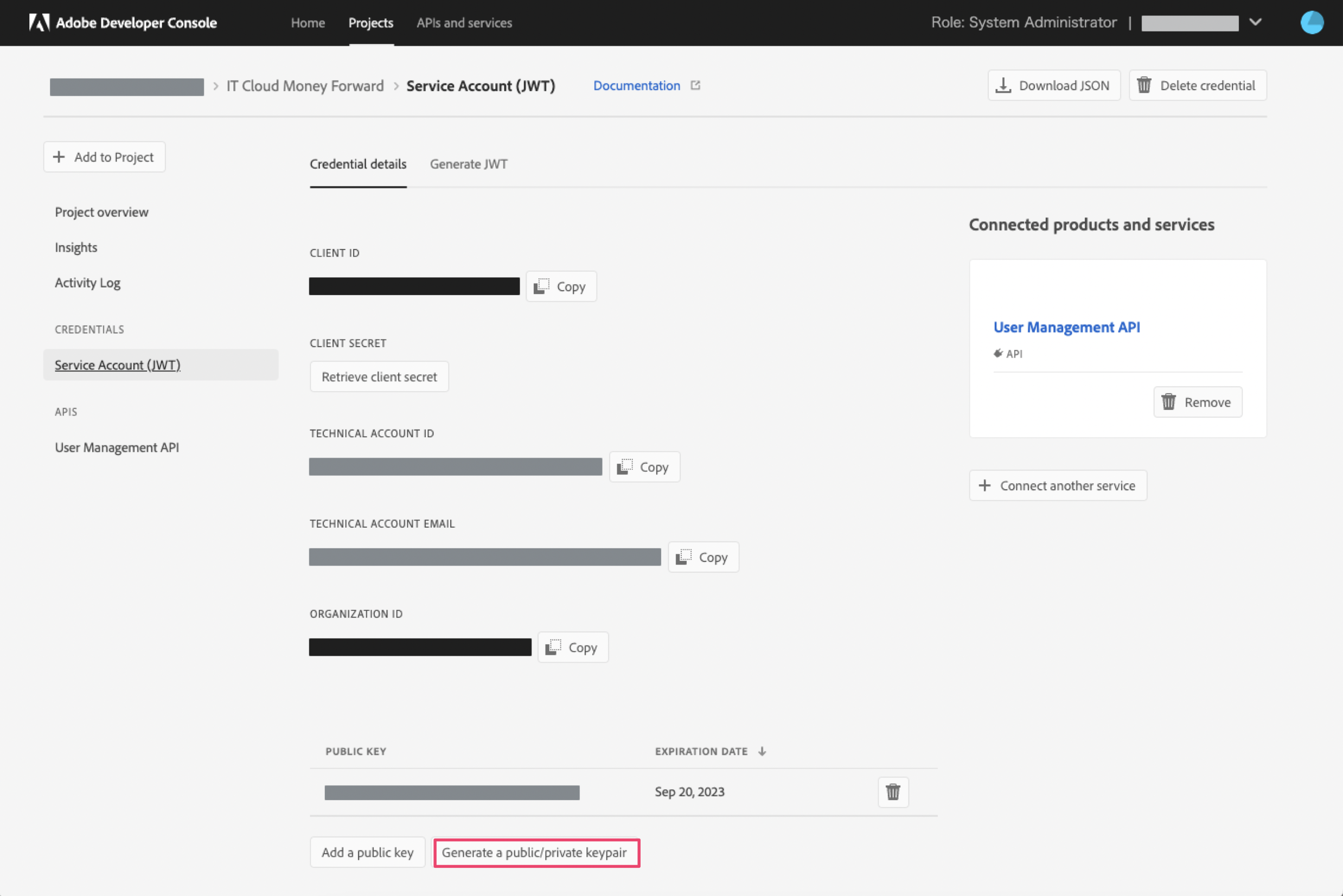Sort by Expiration Date arrow
The image size is (1343, 896).
point(762,751)
